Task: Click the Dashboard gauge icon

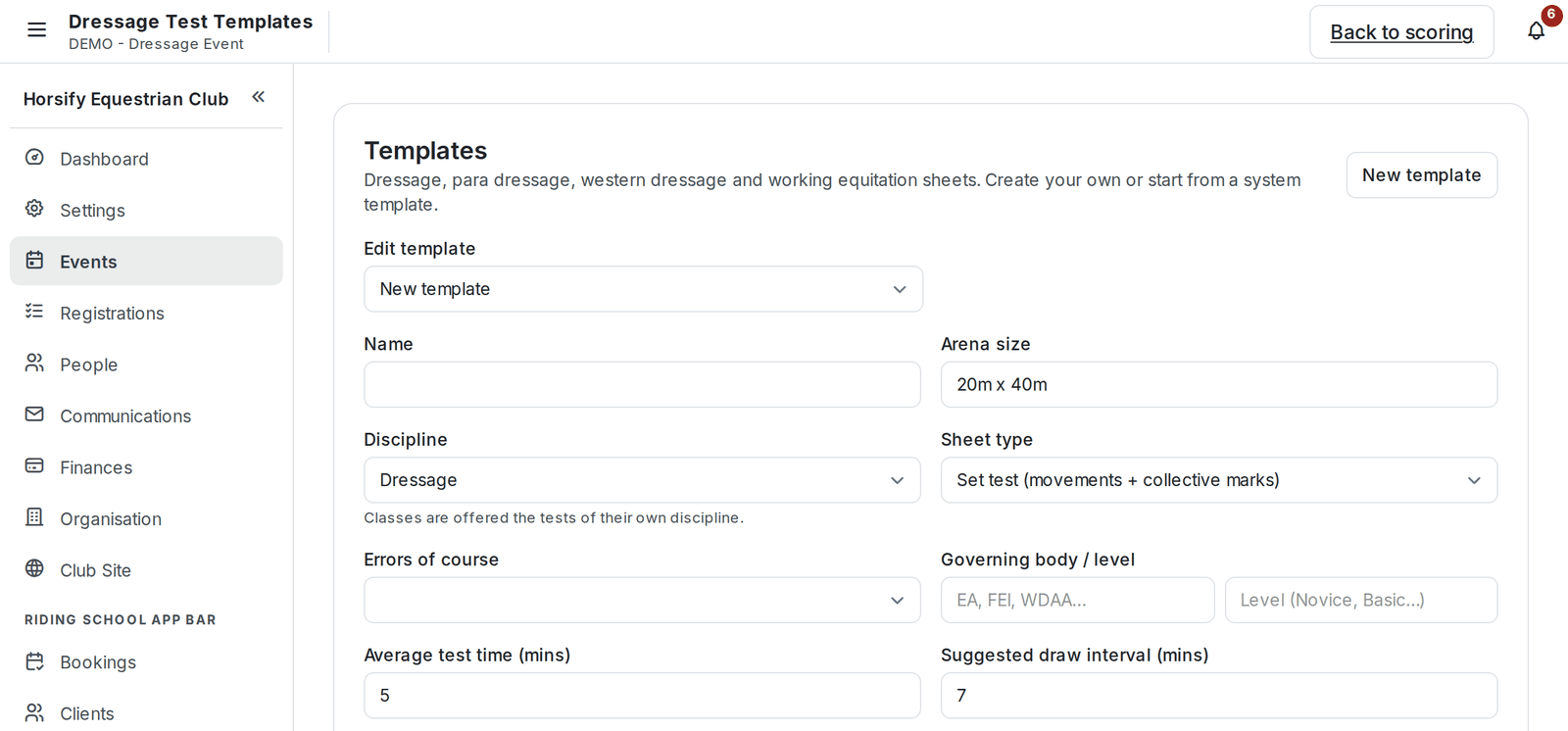Action: click(34, 158)
